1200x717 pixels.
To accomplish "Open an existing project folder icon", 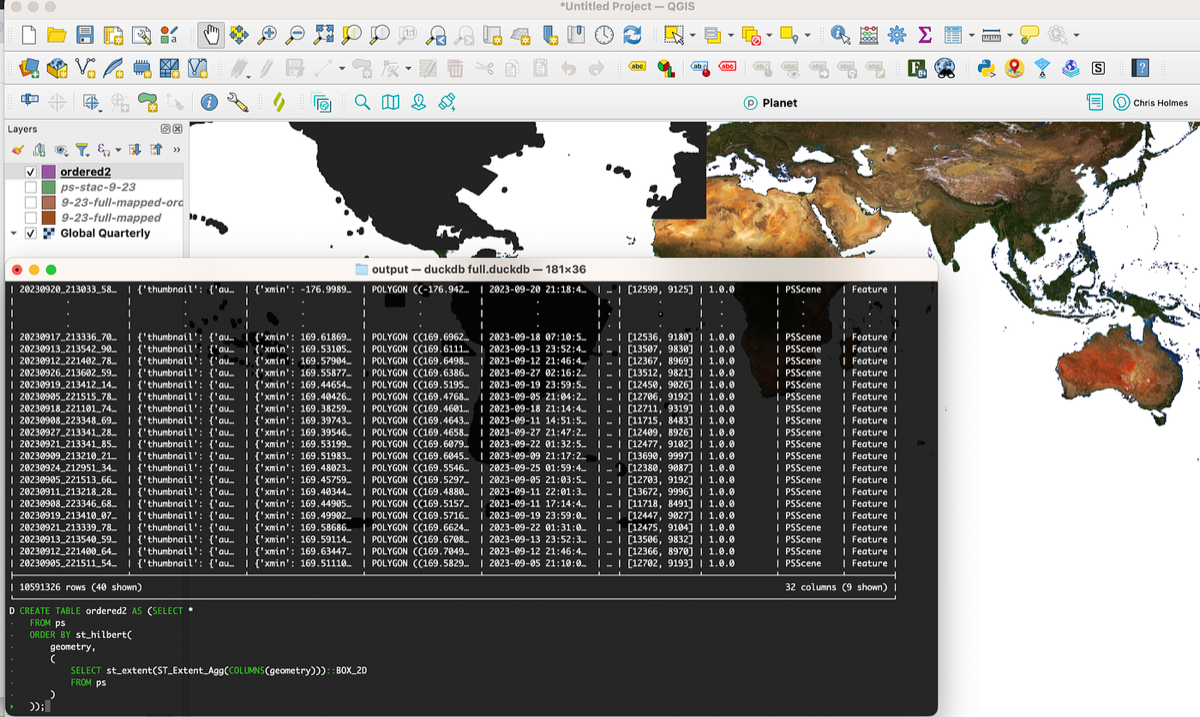I will (57, 35).
